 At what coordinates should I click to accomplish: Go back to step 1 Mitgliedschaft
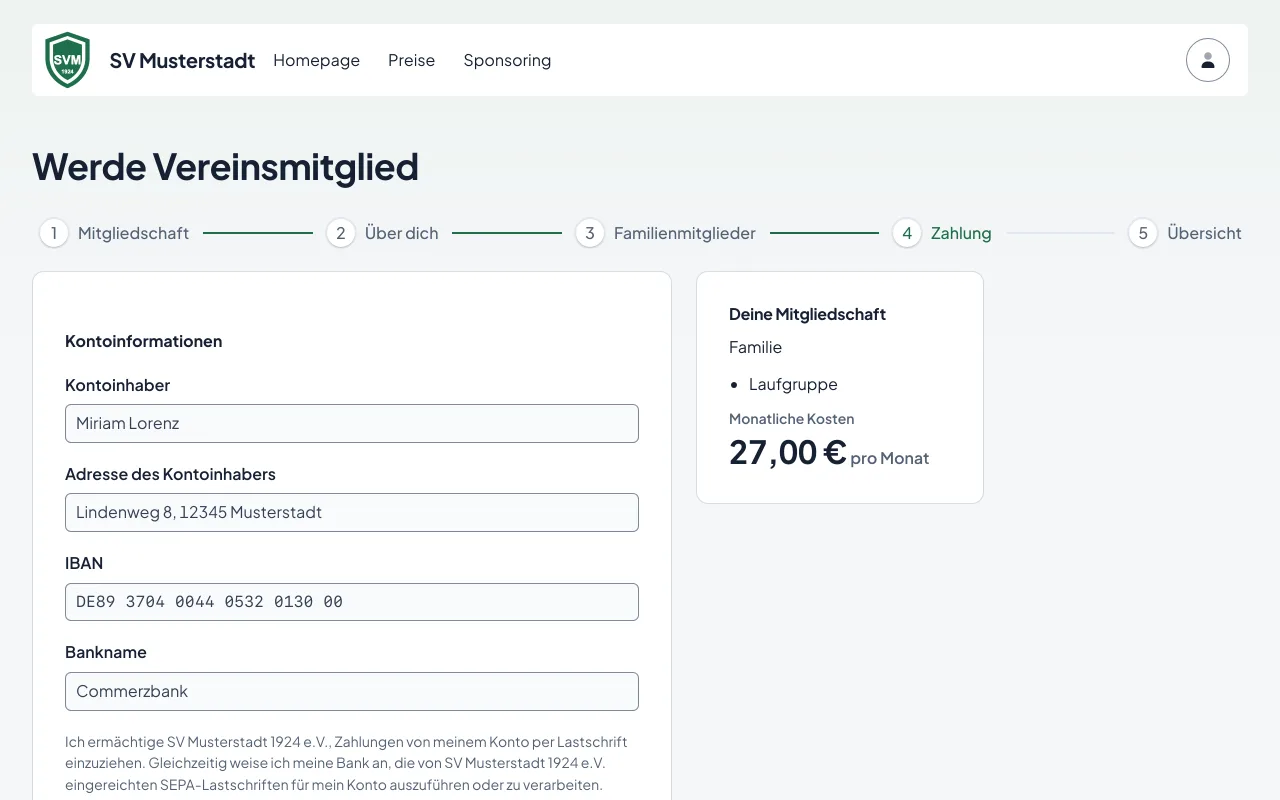(x=115, y=233)
